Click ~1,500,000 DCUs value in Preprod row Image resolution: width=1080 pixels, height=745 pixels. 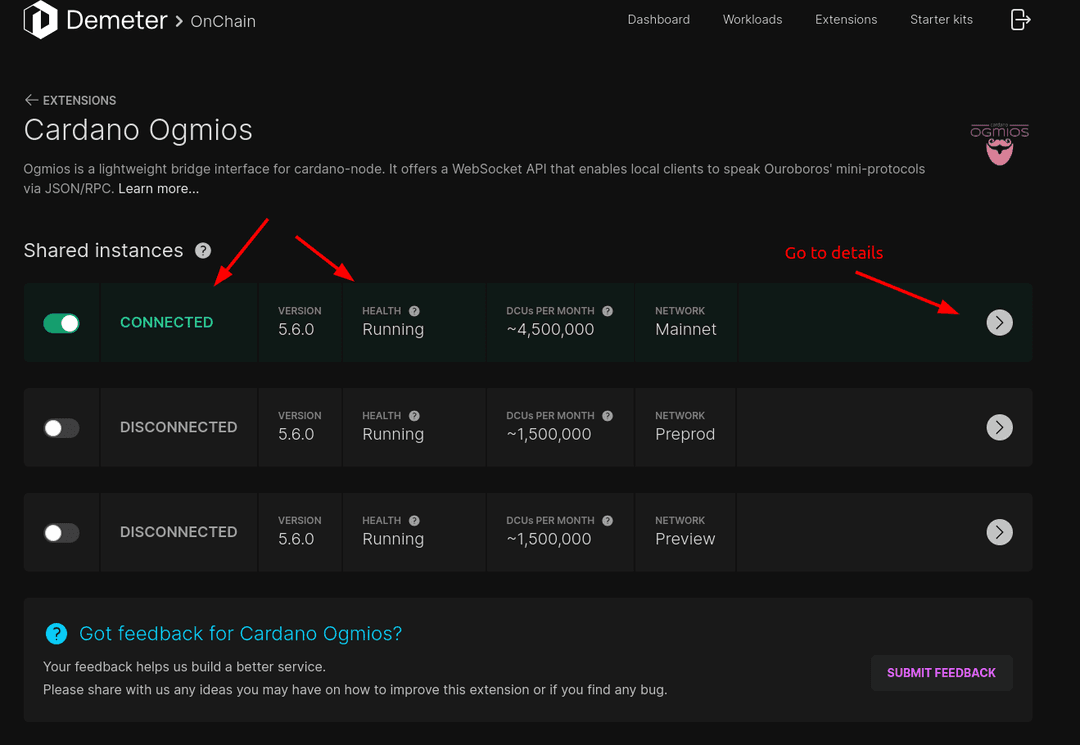coord(549,434)
